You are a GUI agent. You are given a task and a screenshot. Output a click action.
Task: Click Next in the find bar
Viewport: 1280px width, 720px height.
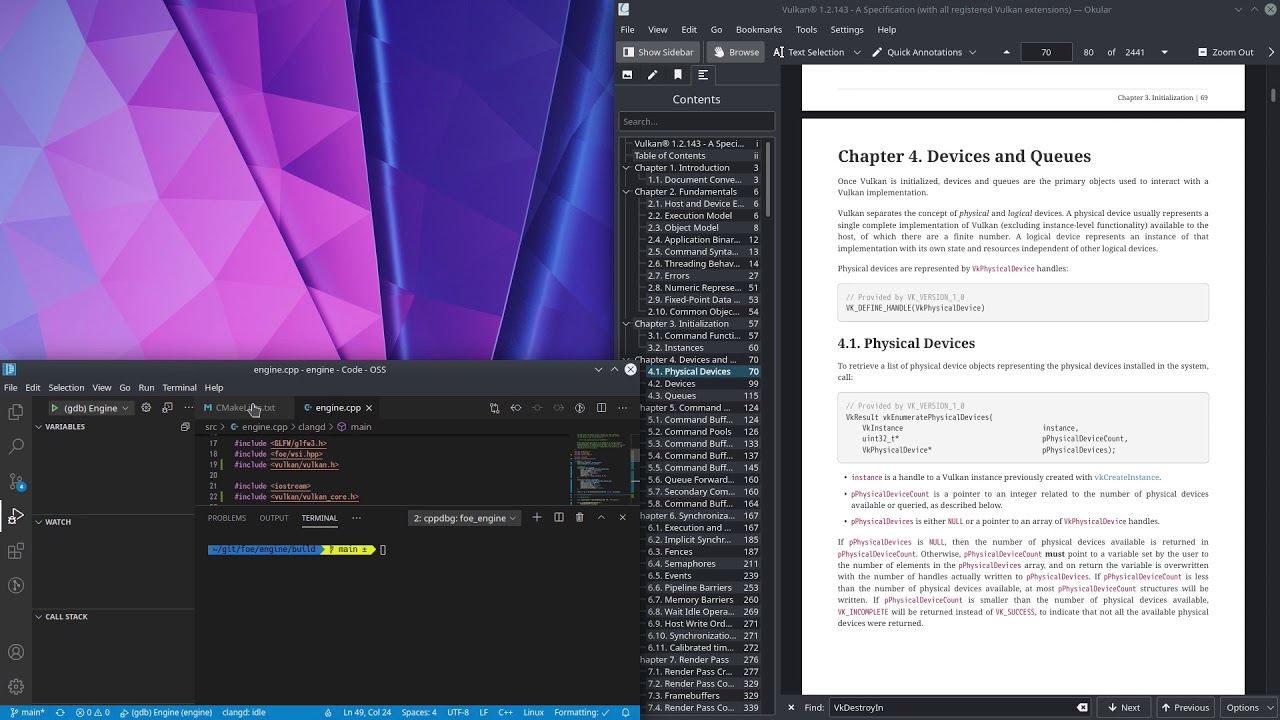[x=1124, y=707]
